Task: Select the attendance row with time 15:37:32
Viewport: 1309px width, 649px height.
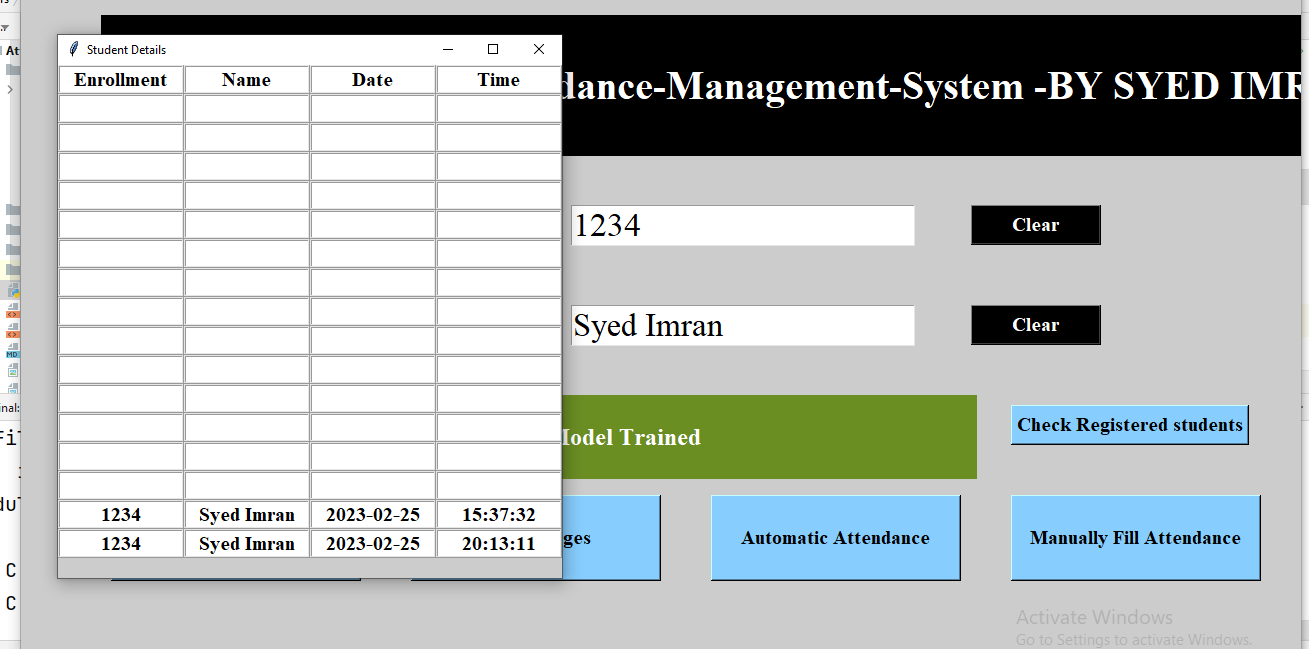Action: click(x=300, y=514)
